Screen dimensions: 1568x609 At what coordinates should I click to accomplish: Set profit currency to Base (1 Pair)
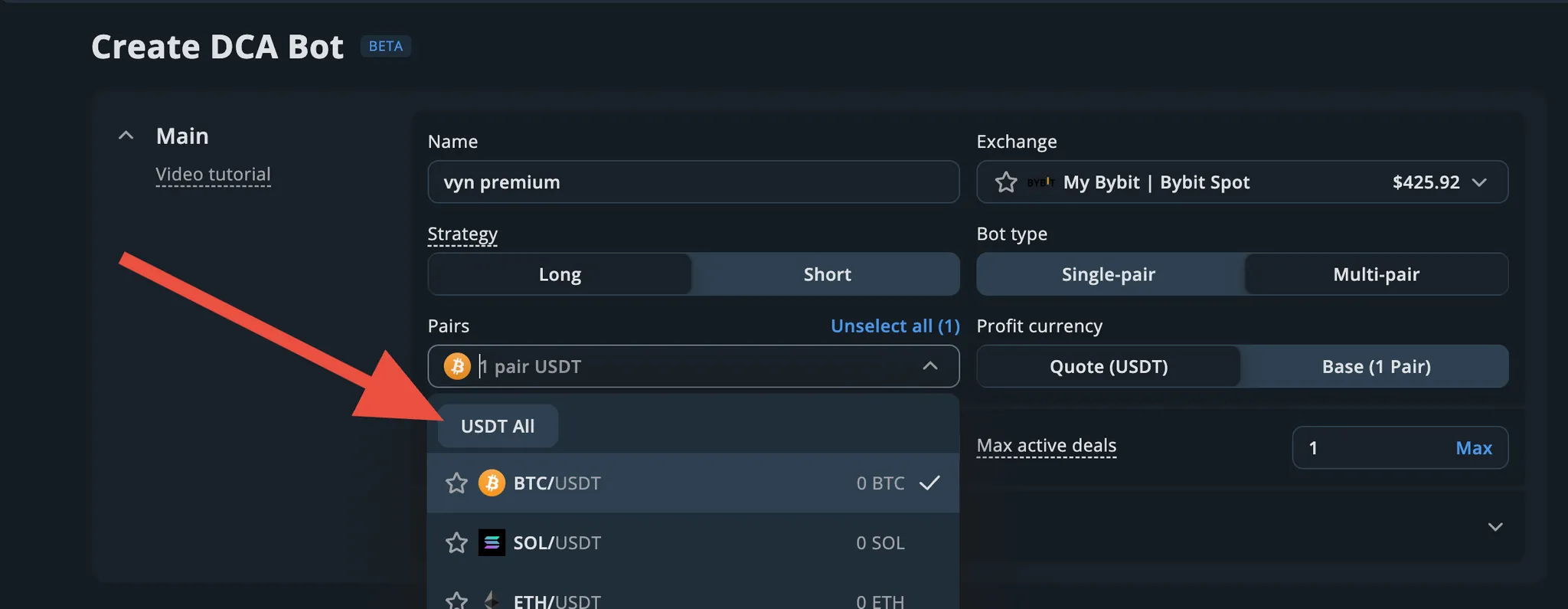[x=1376, y=367]
